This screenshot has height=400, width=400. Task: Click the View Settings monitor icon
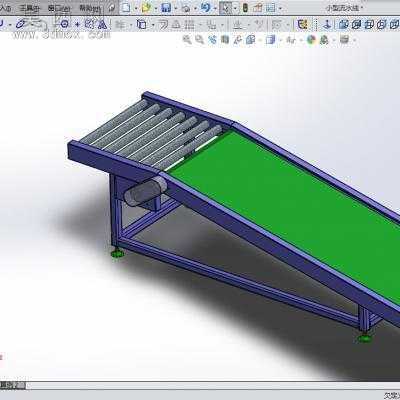344,40
